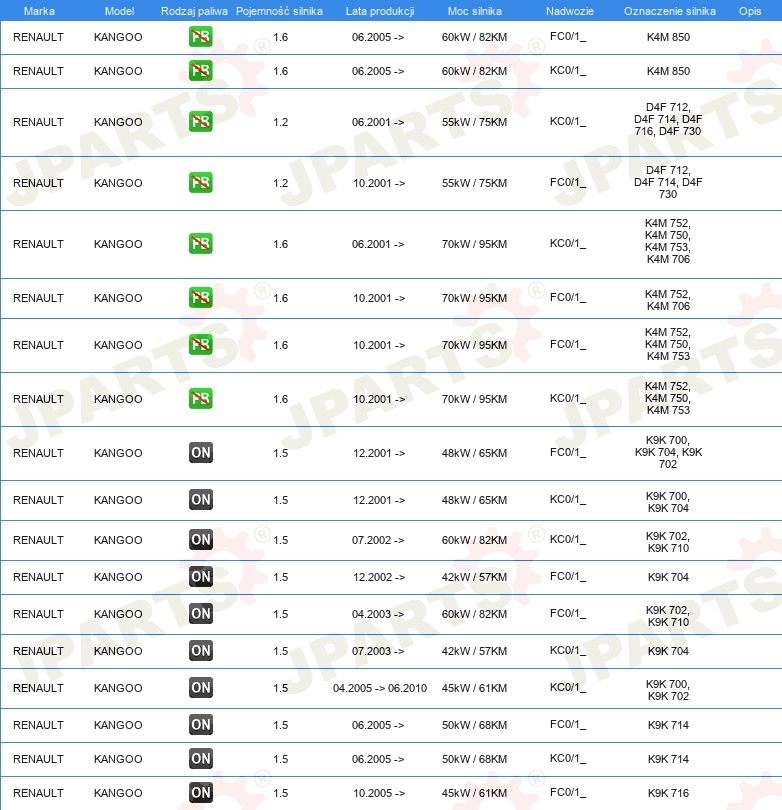Viewport: 782px width, 810px height.
Task: Click the ON diesel icon in the 12.2002 row
Action: (200, 577)
